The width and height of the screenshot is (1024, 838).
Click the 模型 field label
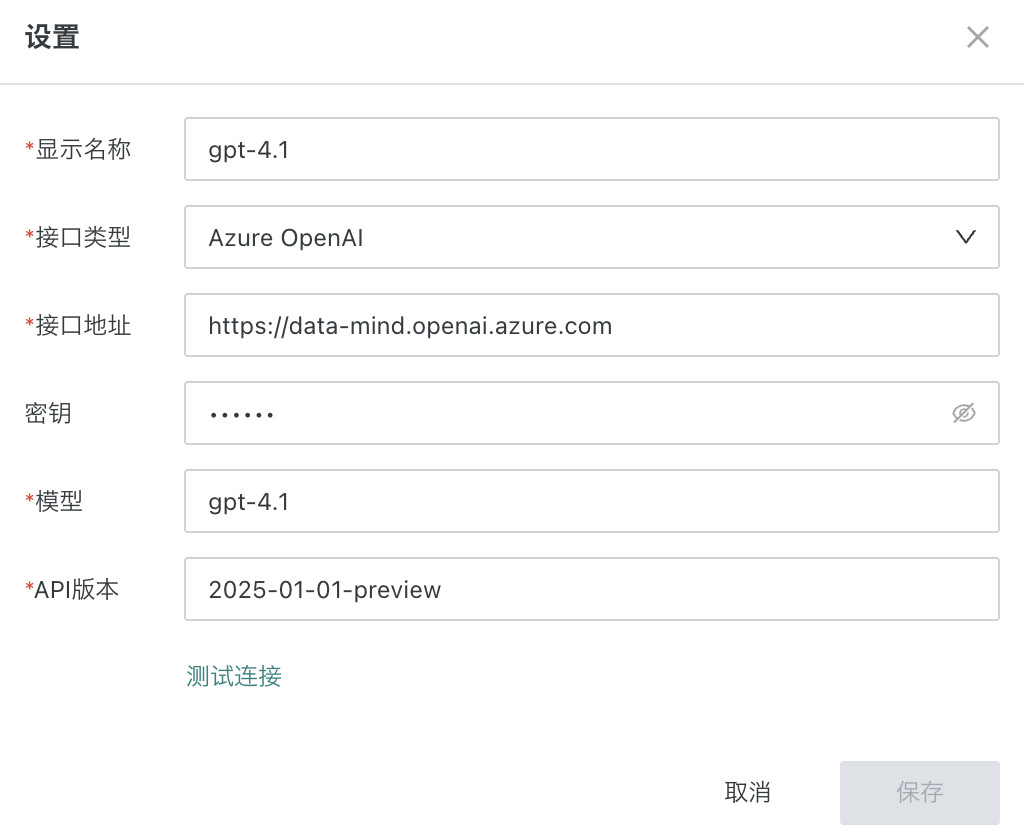pyautogui.click(x=59, y=501)
